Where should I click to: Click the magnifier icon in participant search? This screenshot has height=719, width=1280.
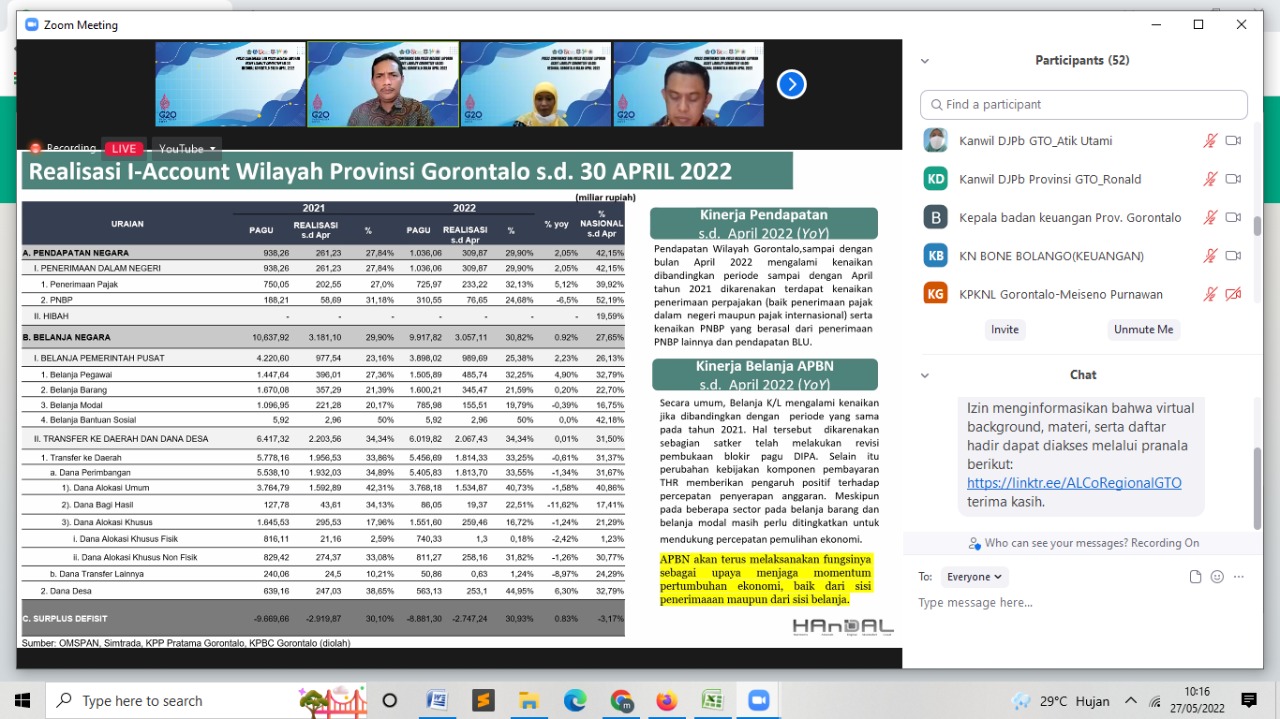pos(936,104)
